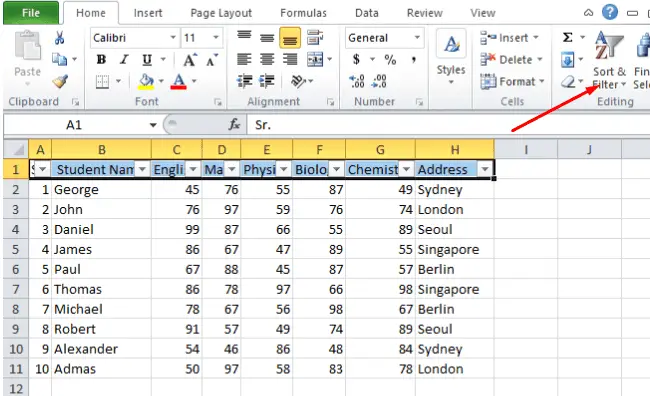Click the Clear eraser icon

click(x=568, y=82)
